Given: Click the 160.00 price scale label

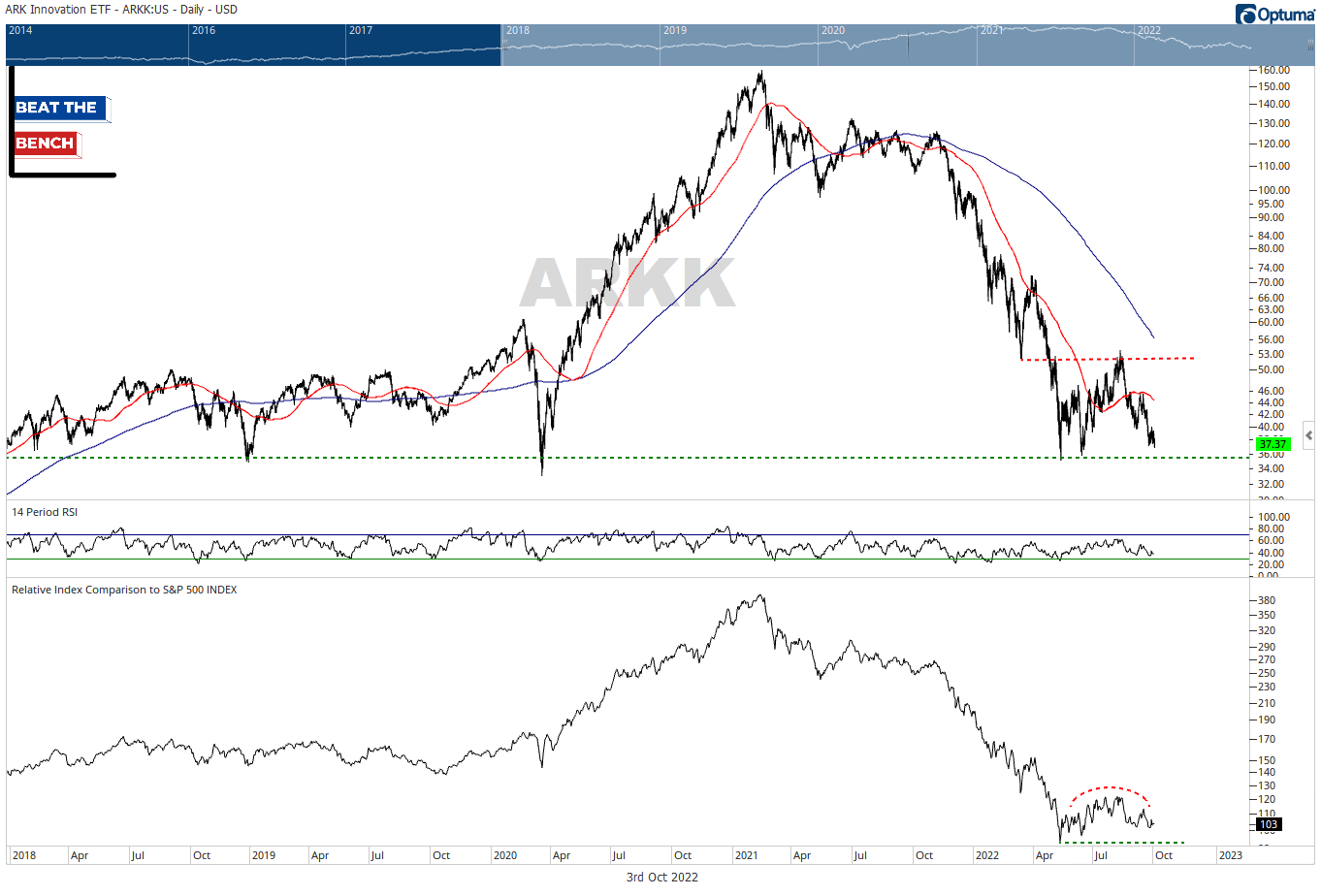Looking at the screenshot, I should [x=1273, y=71].
